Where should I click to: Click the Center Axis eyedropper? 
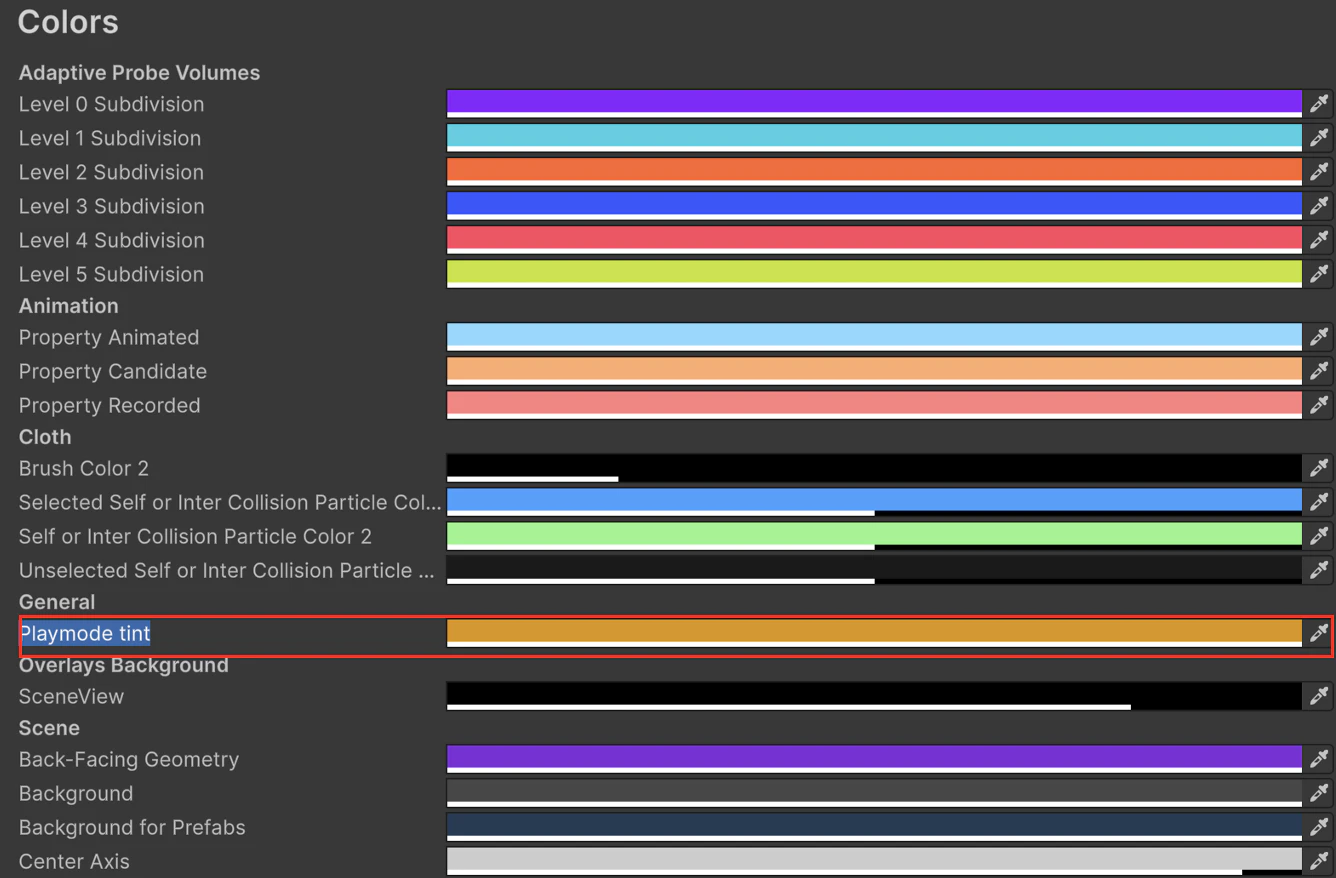click(x=1319, y=861)
